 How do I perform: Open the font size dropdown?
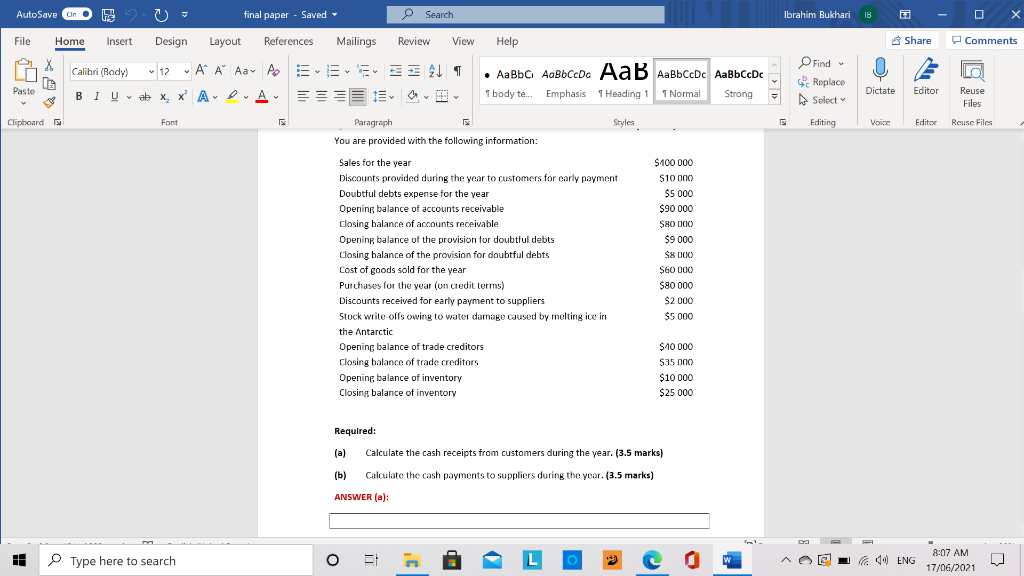coord(187,70)
